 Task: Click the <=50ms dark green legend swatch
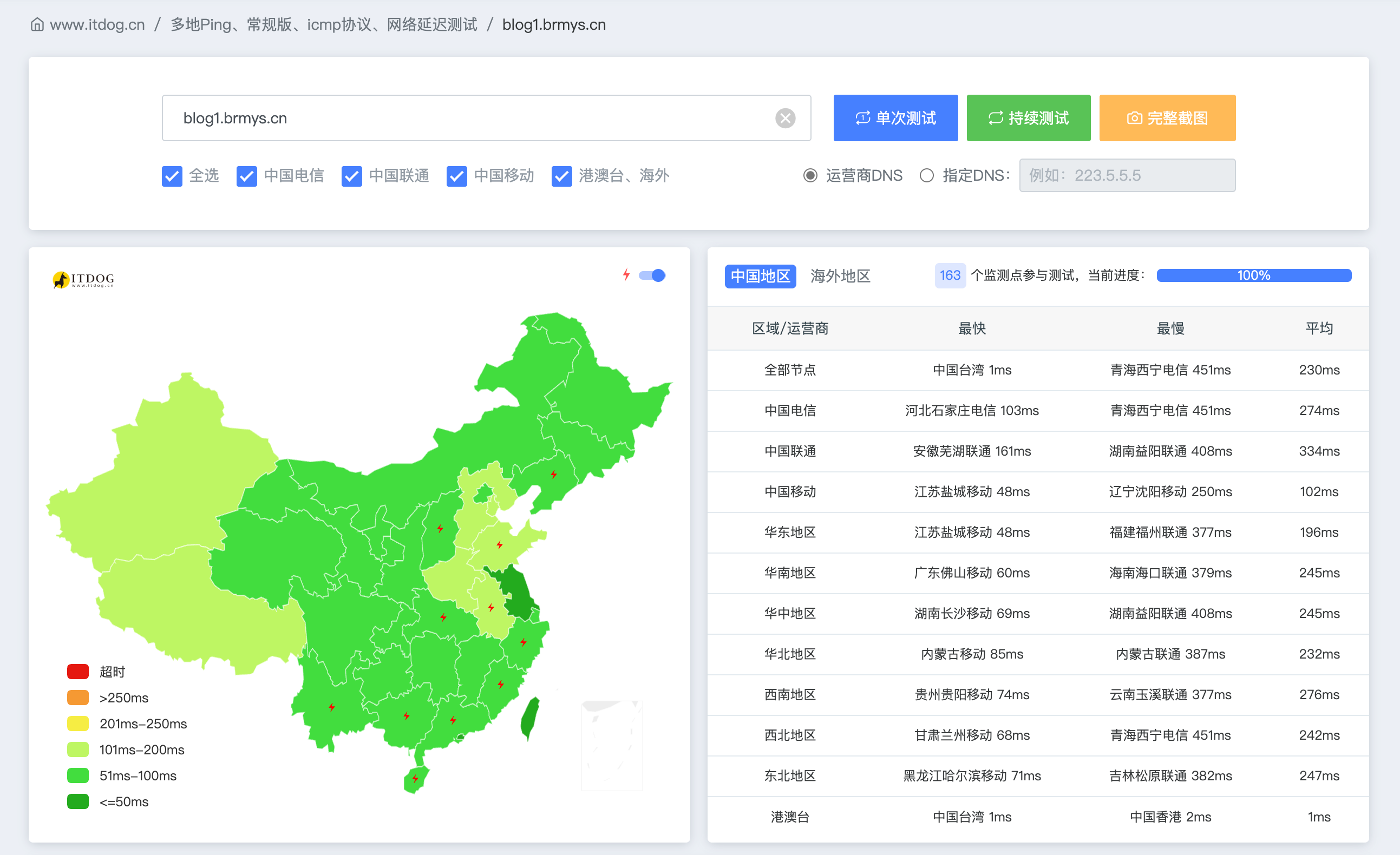click(x=78, y=801)
